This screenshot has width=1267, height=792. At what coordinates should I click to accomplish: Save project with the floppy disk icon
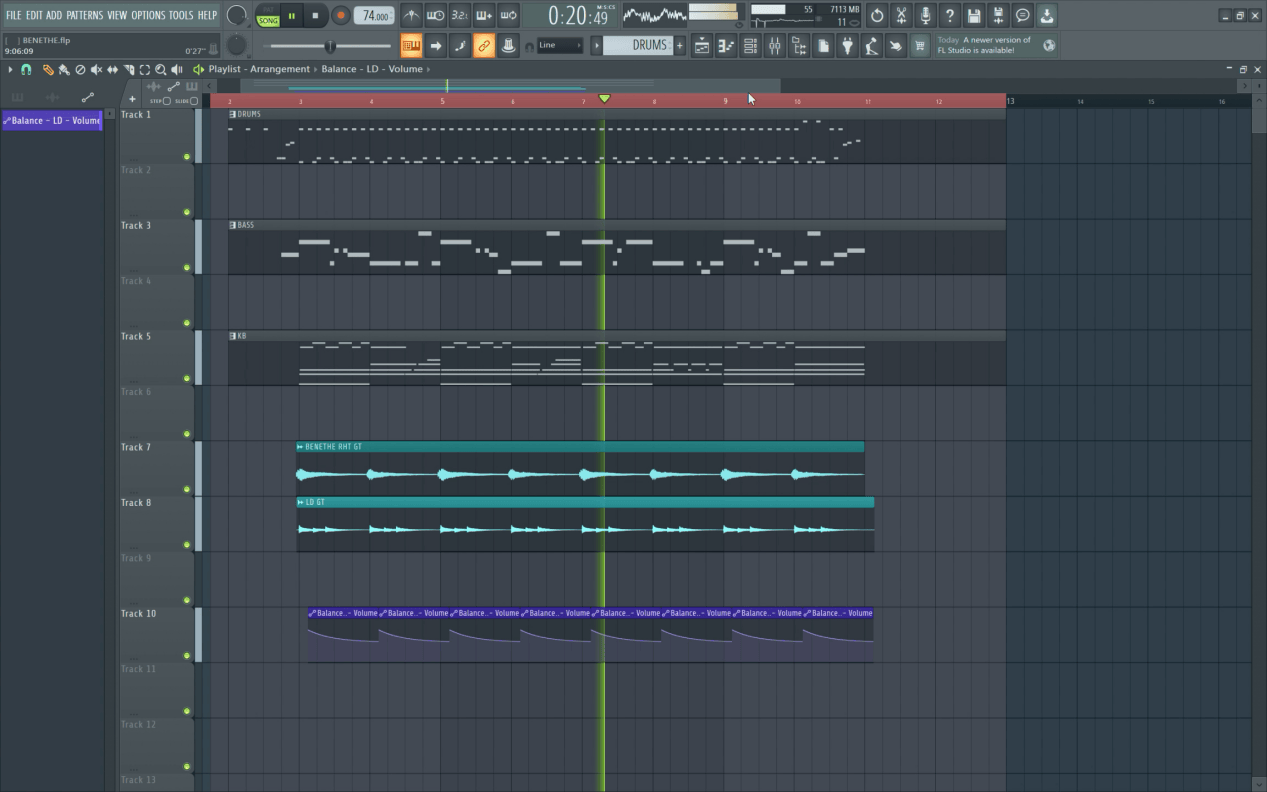(974, 15)
